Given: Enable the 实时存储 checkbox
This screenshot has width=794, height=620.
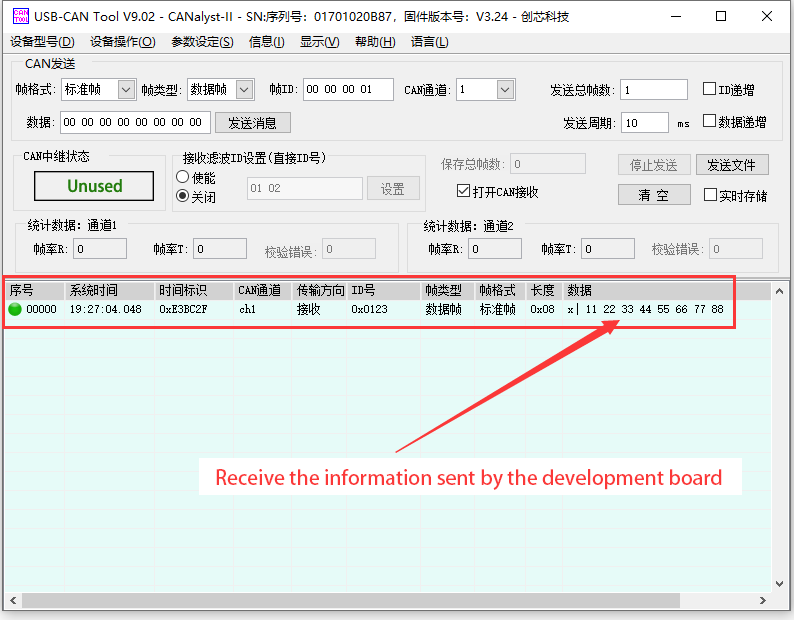Looking at the screenshot, I should pos(710,195).
